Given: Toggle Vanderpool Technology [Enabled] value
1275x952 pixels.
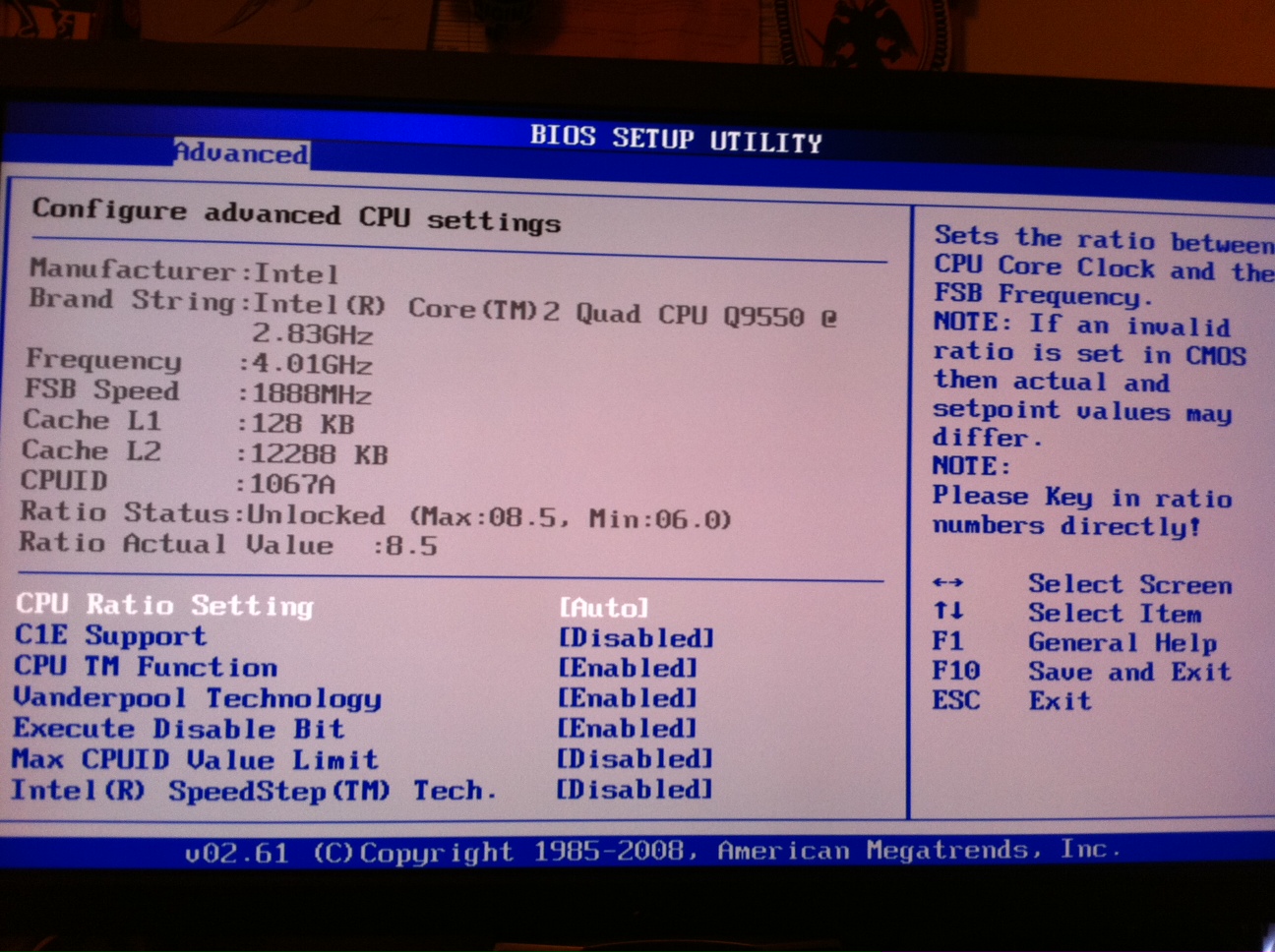Looking at the screenshot, I should pos(628,699).
